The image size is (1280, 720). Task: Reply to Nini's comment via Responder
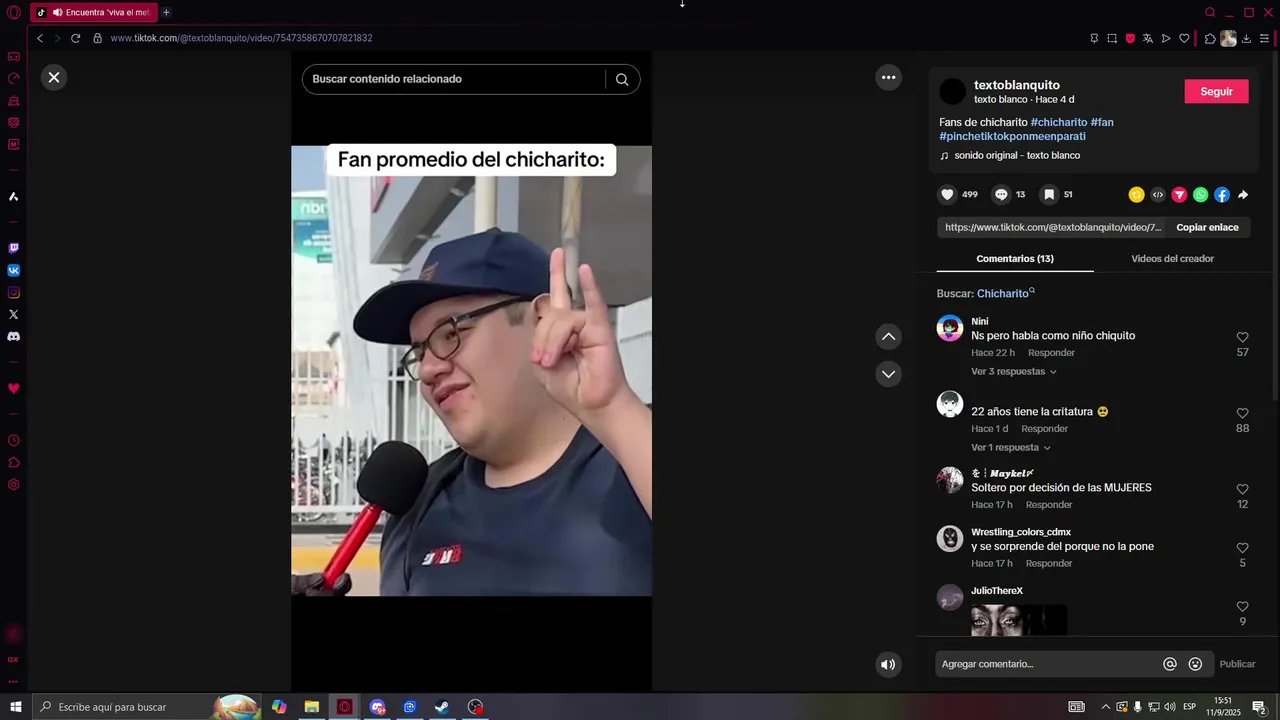[x=1051, y=353]
